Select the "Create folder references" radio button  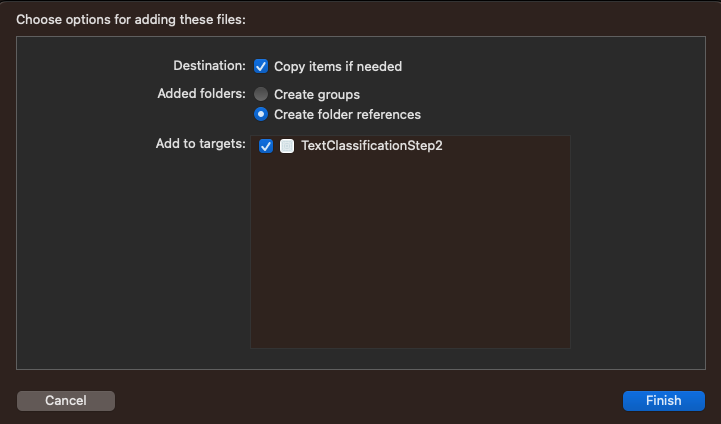tap(261, 114)
